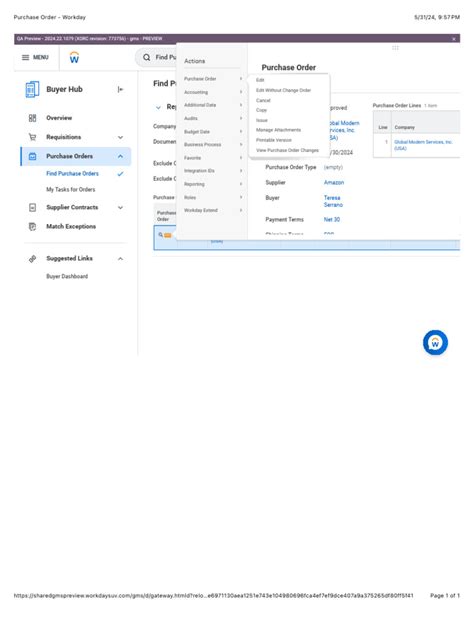Click the Line column header

point(383,127)
